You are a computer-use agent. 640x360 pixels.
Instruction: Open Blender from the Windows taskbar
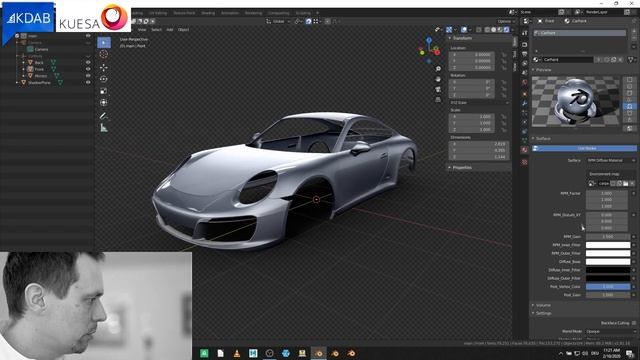point(319,353)
